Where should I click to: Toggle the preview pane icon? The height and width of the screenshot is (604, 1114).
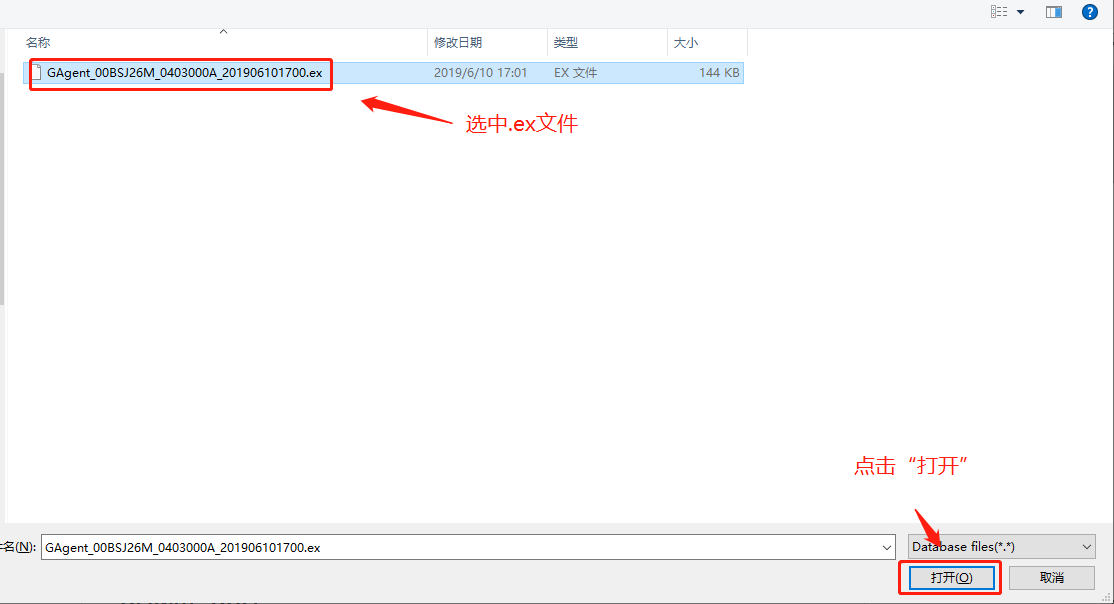tap(1053, 11)
